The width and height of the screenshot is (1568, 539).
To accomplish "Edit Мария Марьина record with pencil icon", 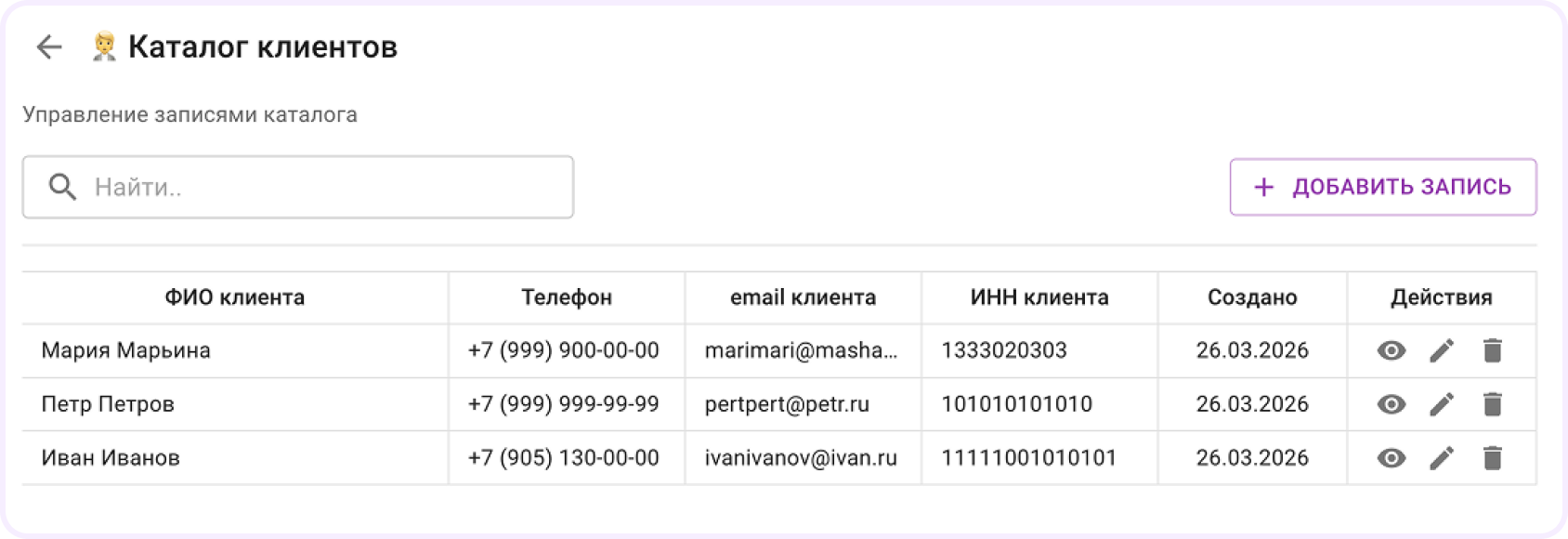I will coord(1442,350).
